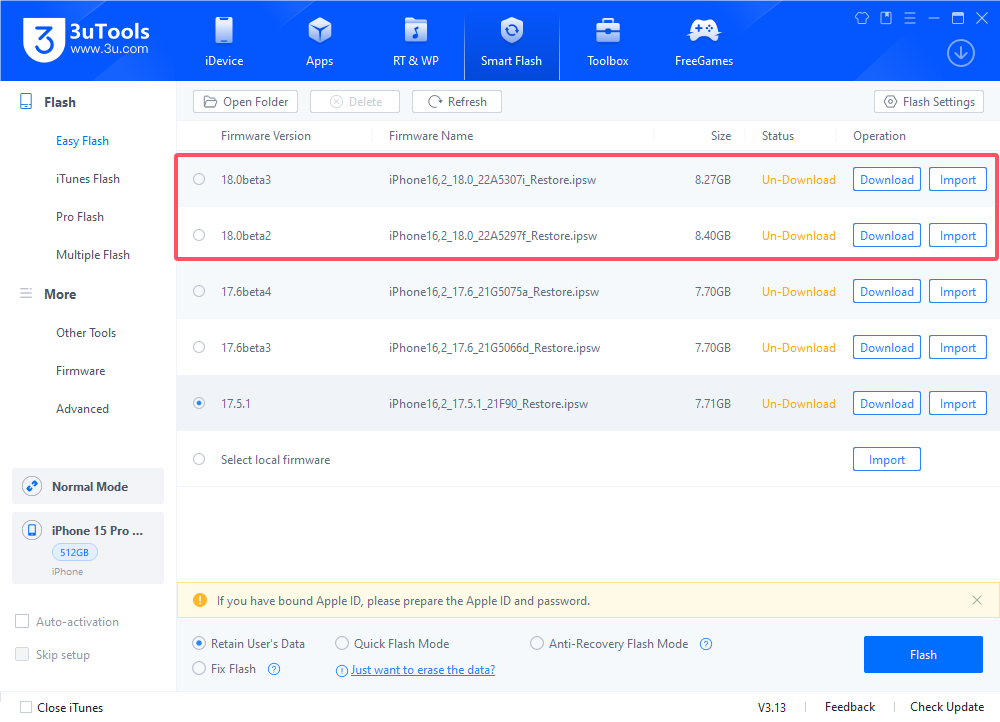Click iPhone16,2_17.5.1_21F90_Restore.ipsw filename

489,404
